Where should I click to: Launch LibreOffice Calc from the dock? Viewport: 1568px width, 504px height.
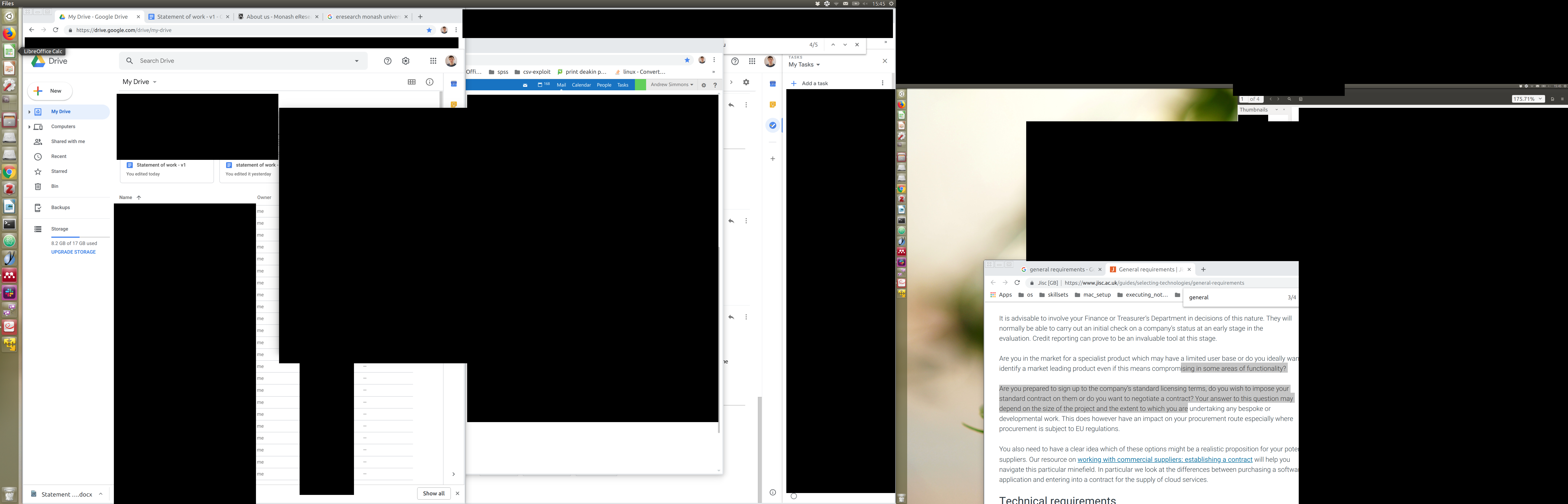[9, 51]
